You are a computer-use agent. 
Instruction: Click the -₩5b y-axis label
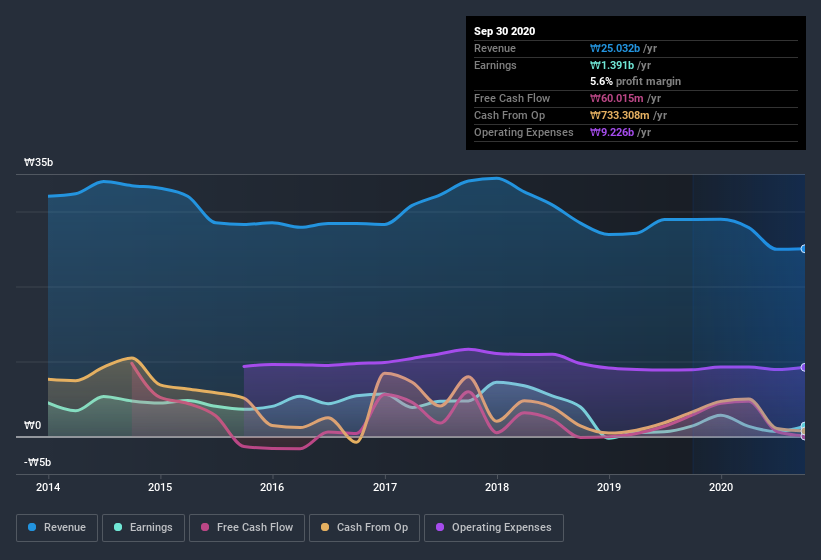pos(37,463)
